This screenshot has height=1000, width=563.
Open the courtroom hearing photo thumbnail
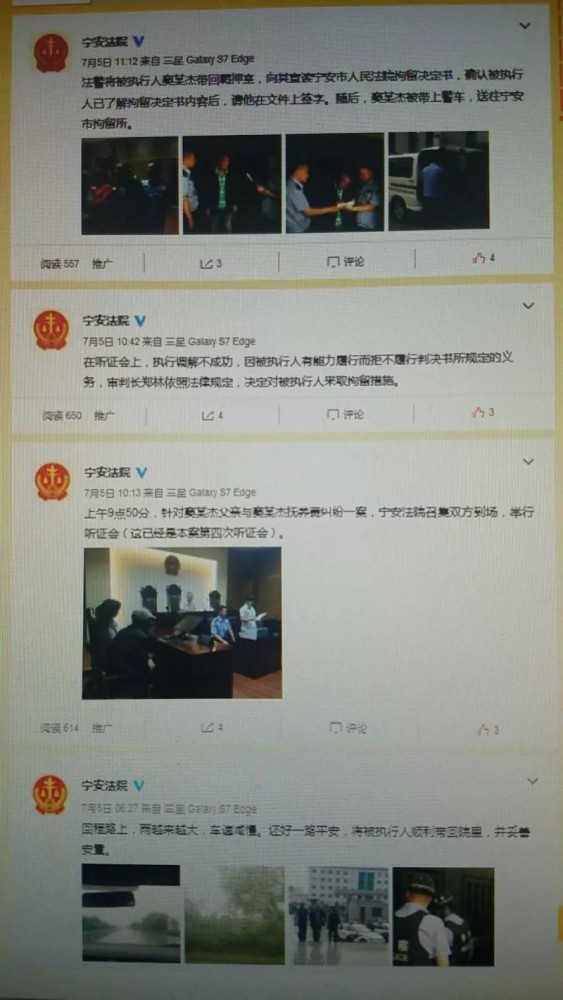coord(182,622)
